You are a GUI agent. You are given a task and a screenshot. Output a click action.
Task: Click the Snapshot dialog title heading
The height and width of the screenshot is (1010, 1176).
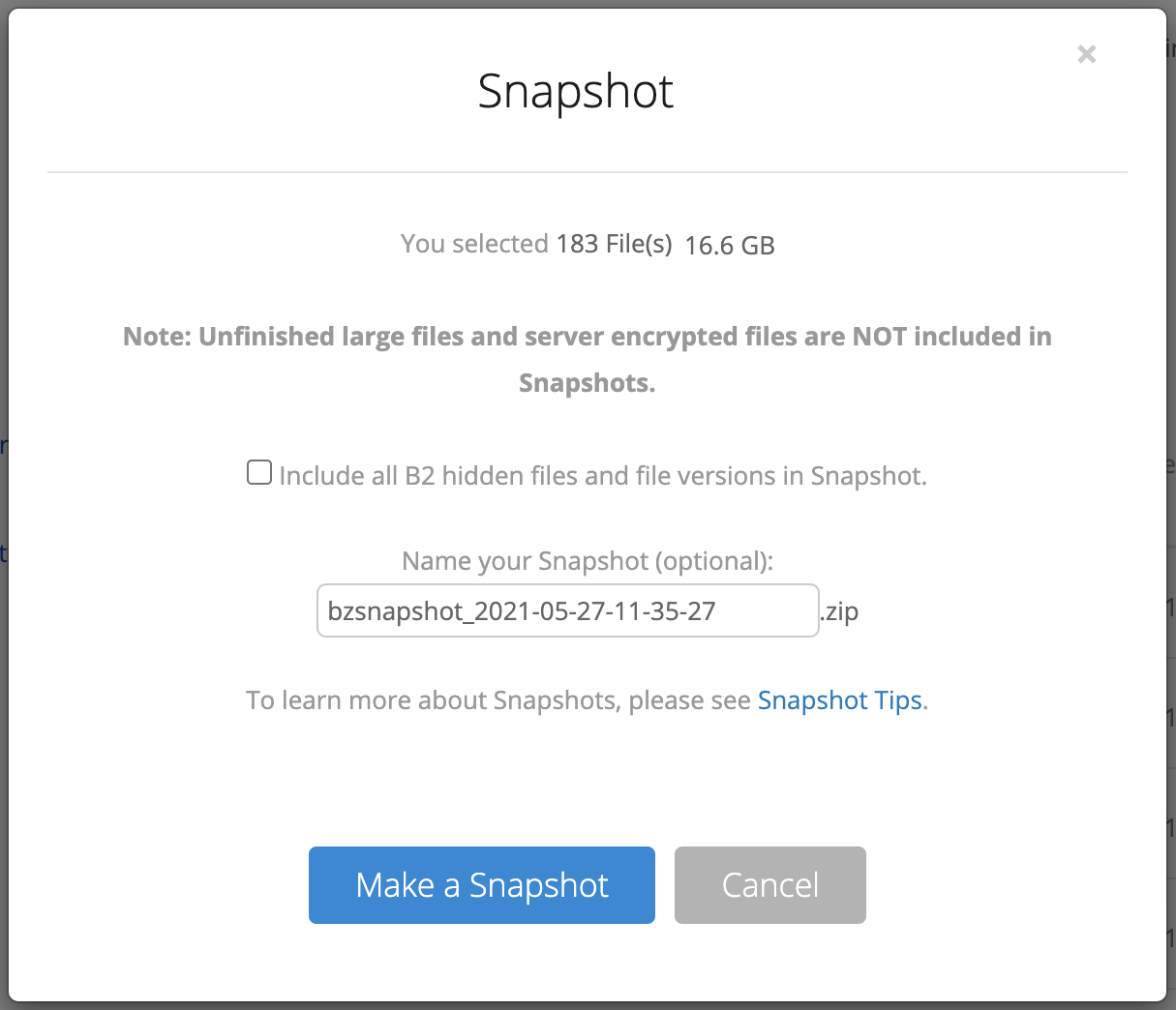[x=576, y=92]
